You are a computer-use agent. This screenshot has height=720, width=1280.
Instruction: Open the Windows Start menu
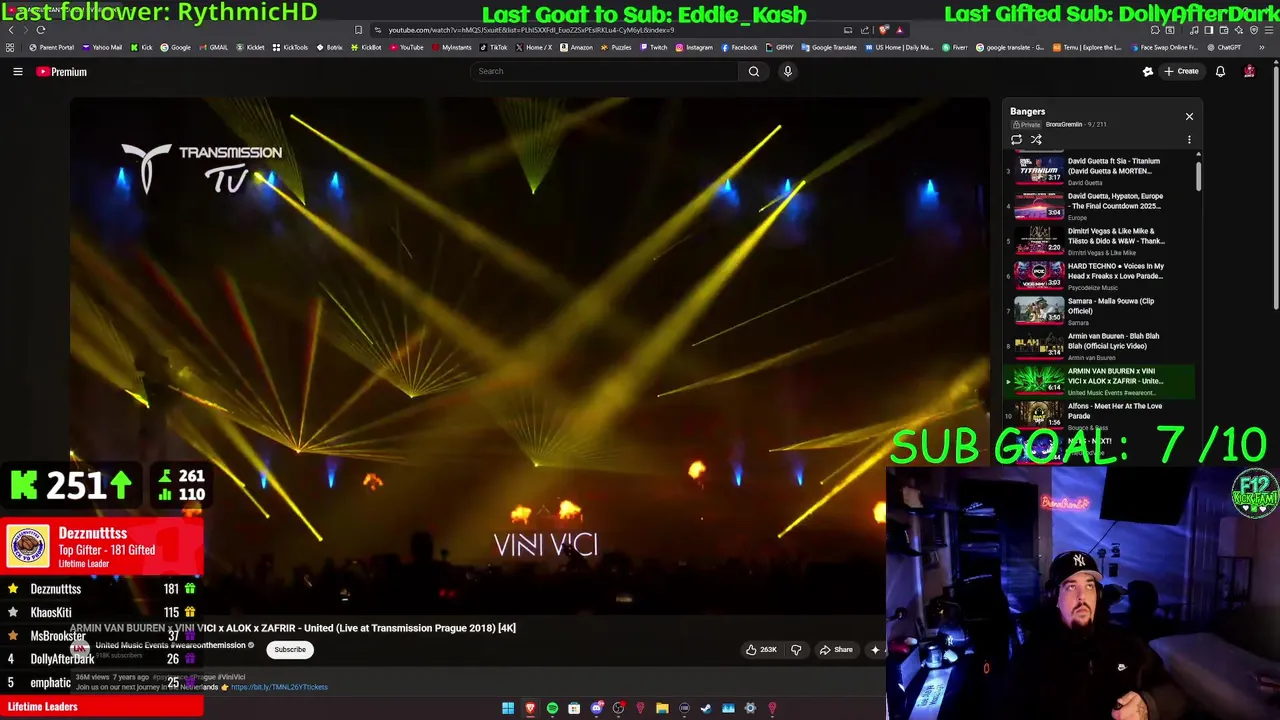pyautogui.click(x=508, y=709)
